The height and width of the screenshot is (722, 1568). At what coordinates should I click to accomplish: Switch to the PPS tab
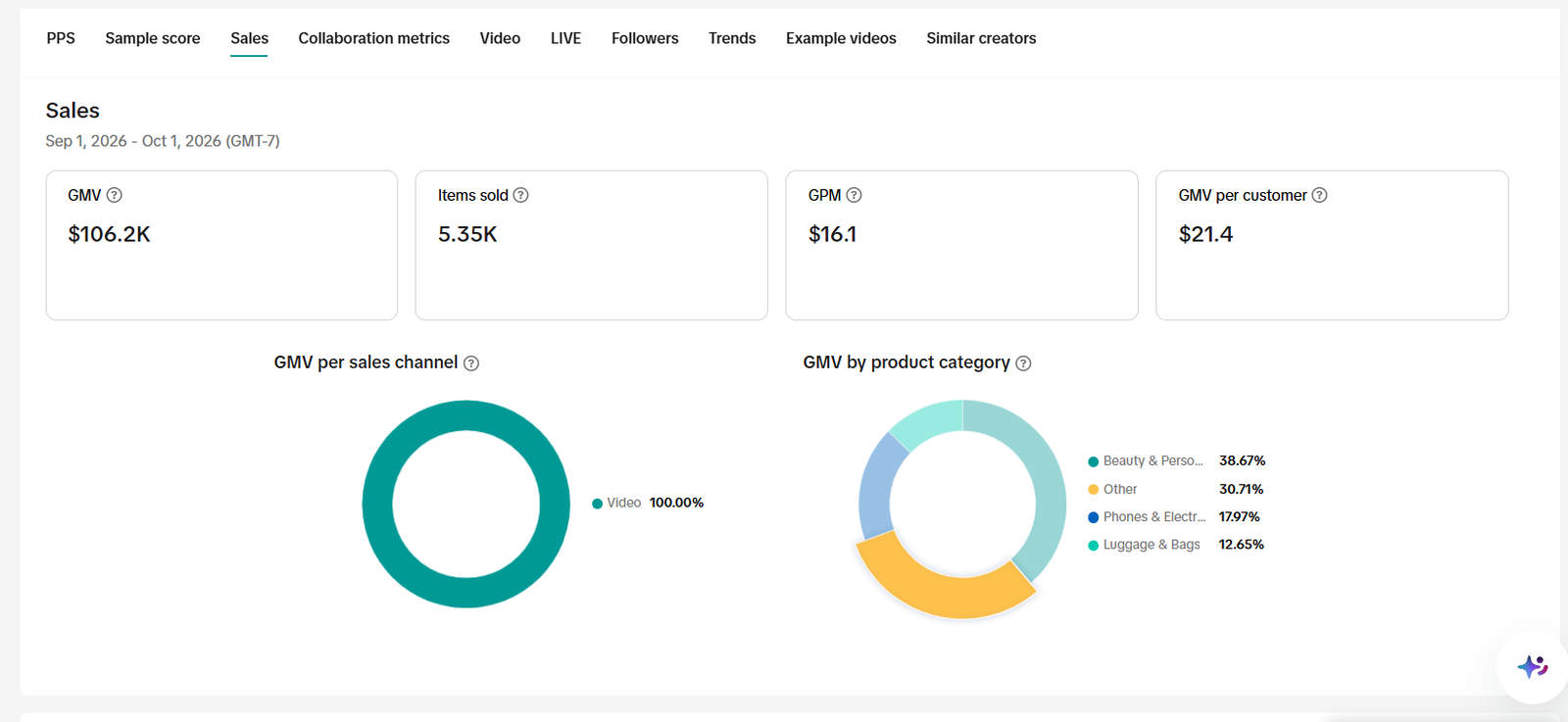click(61, 38)
